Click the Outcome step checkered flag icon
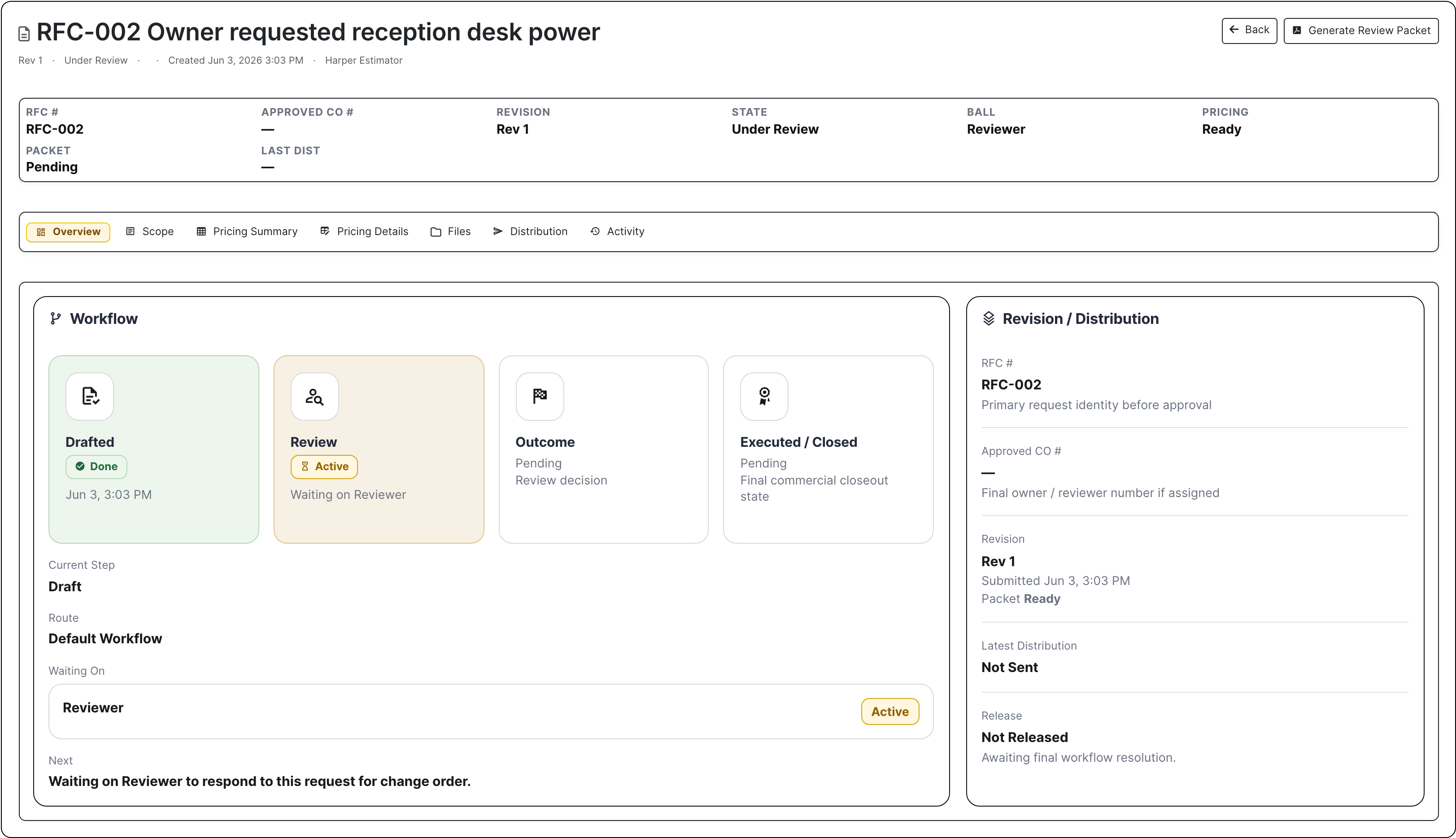1456x838 pixels. coord(540,397)
